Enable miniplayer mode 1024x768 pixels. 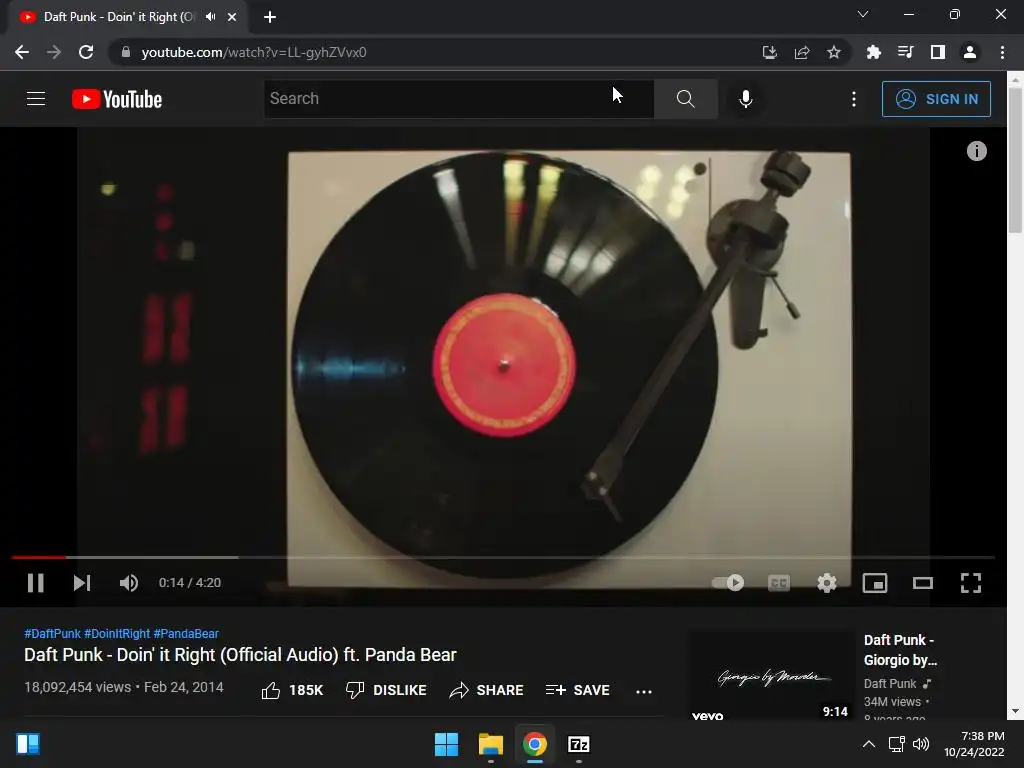click(x=874, y=583)
